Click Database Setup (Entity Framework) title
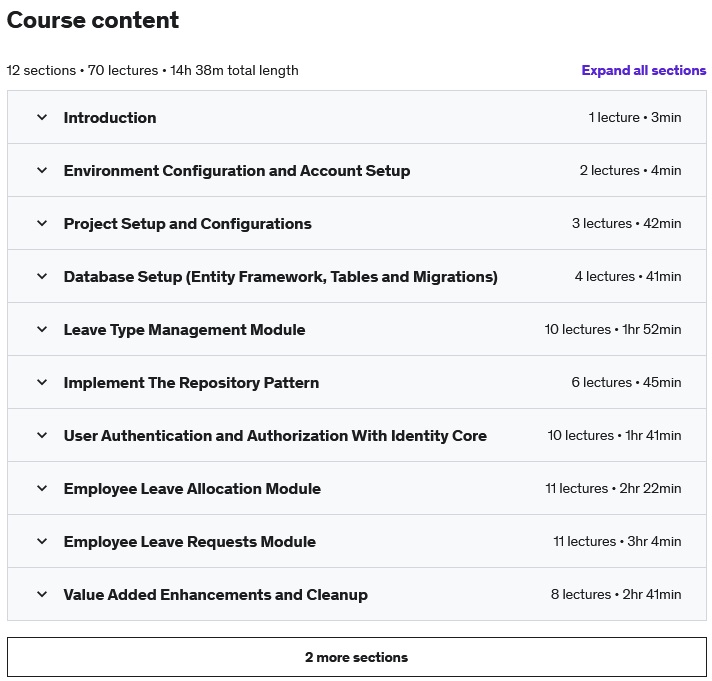712x681 pixels. [x=281, y=276]
